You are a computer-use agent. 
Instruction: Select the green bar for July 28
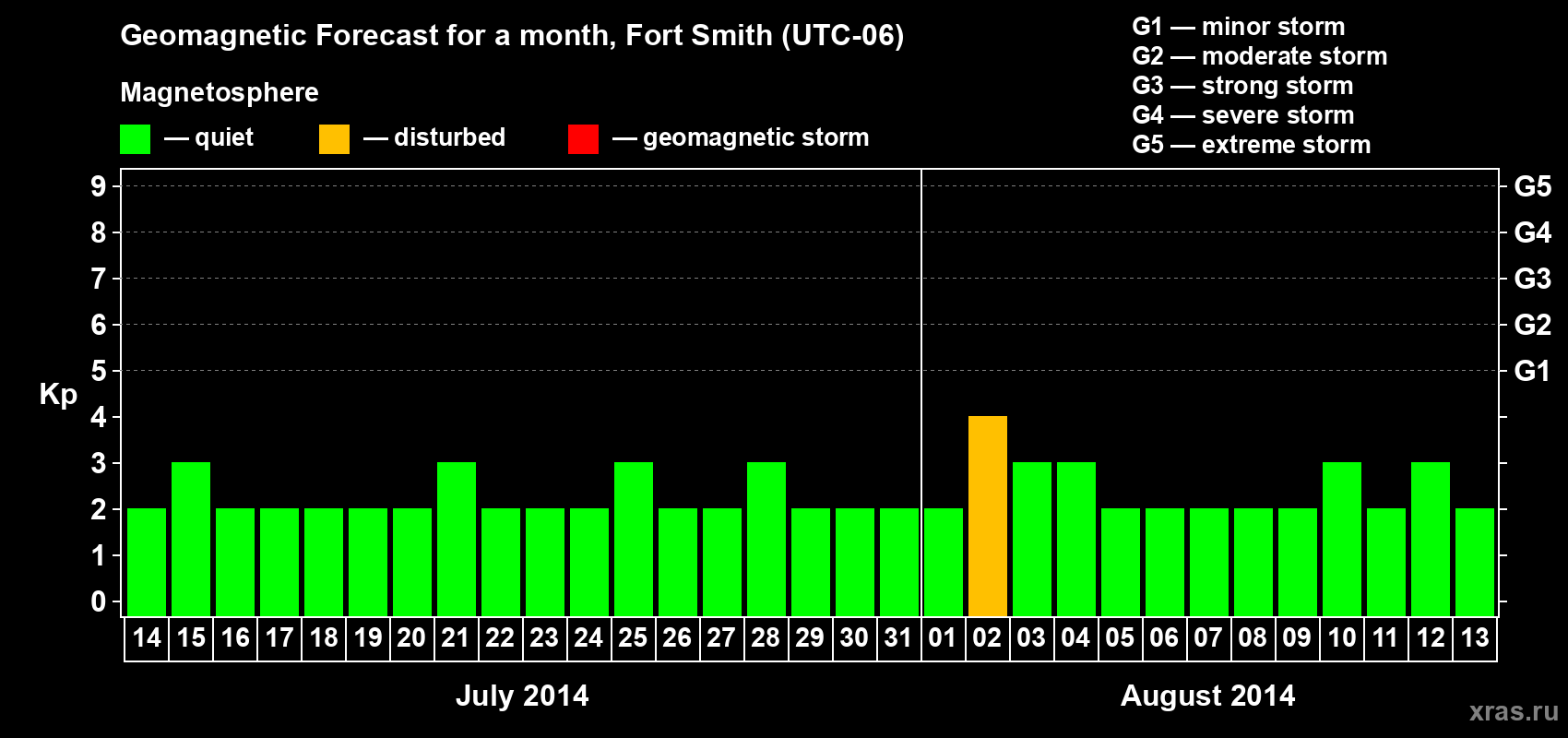point(766,539)
